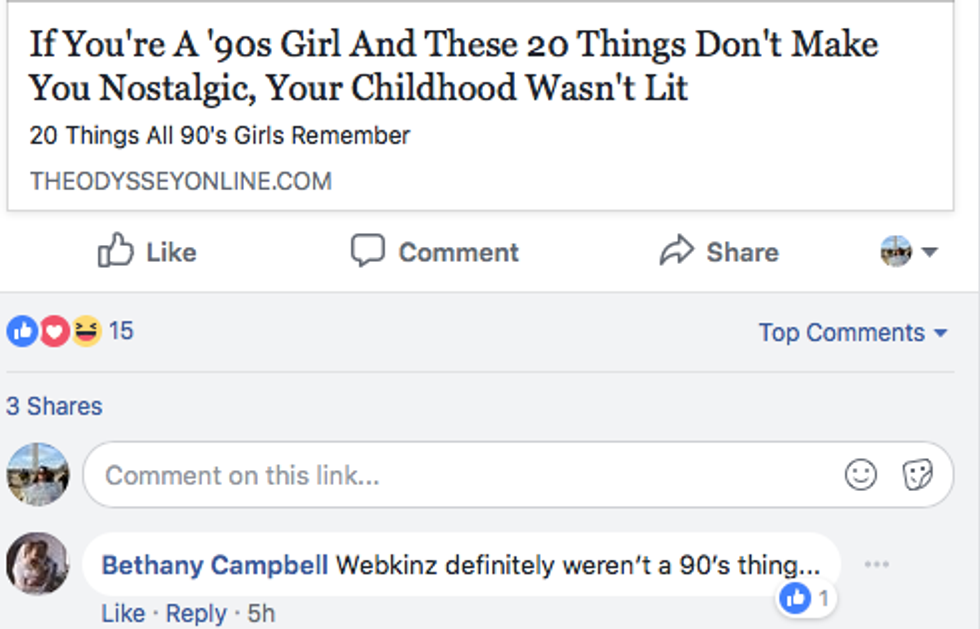Open the Top Comments sorting dropdown
This screenshot has height=629, width=980.
point(852,332)
